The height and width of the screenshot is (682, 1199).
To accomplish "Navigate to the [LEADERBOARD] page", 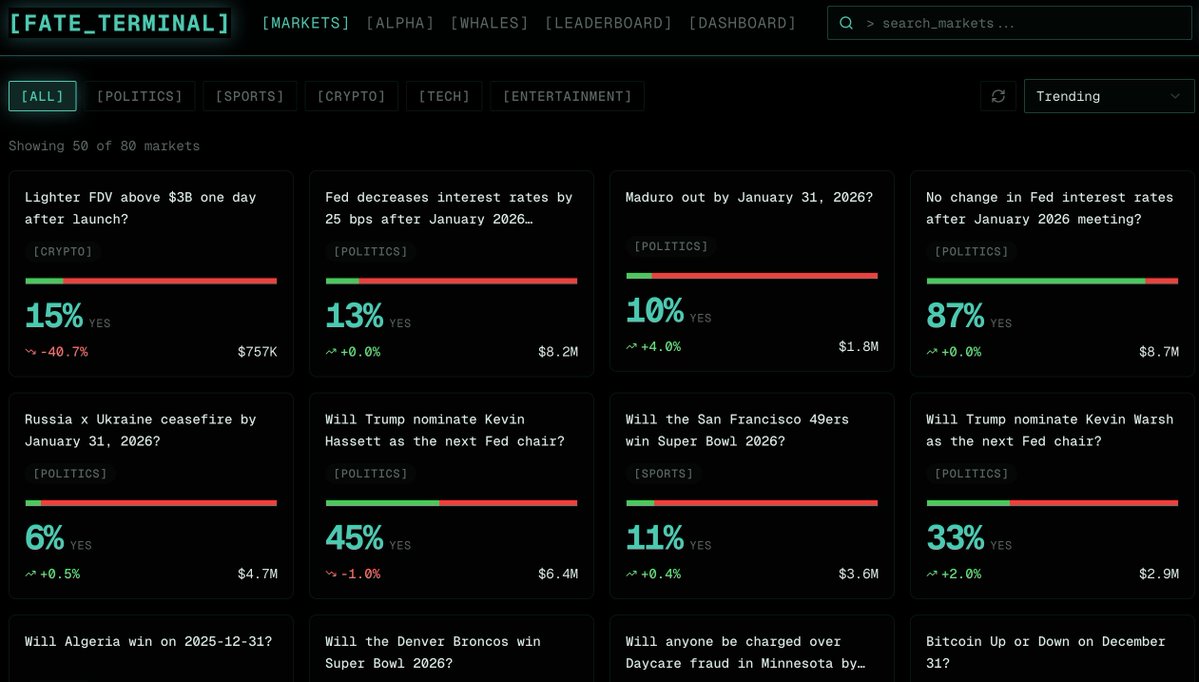I will click(608, 22).
